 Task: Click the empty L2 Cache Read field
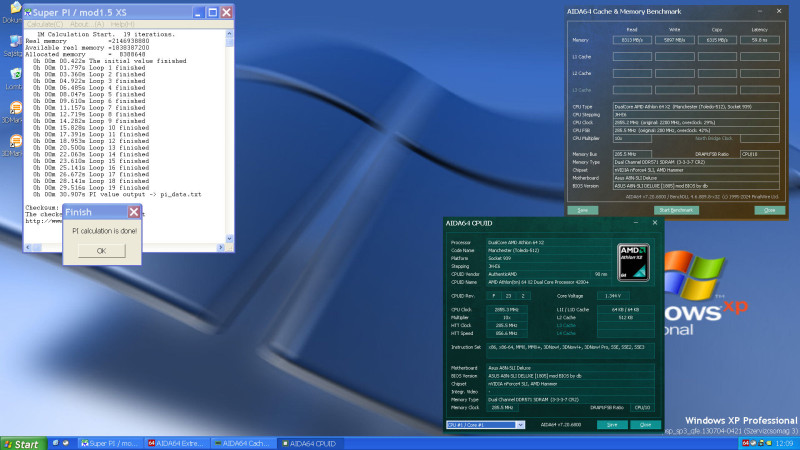pyautogui.click(x=632, y=73)
